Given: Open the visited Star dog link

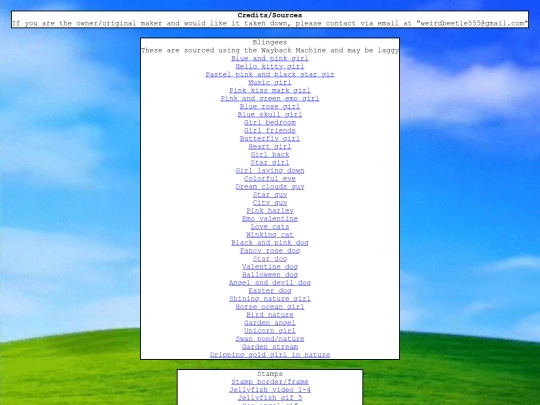Looking at the screenshot, I should click(270, 258).
